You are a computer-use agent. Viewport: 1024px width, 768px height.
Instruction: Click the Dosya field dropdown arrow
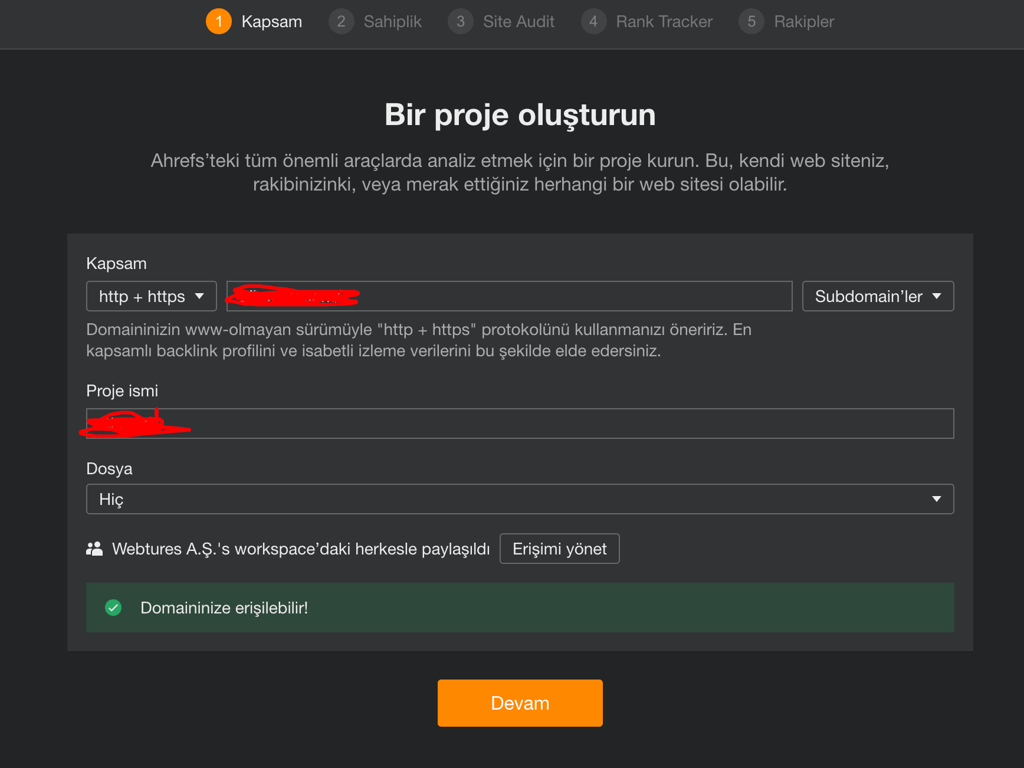tap(937, 498)
